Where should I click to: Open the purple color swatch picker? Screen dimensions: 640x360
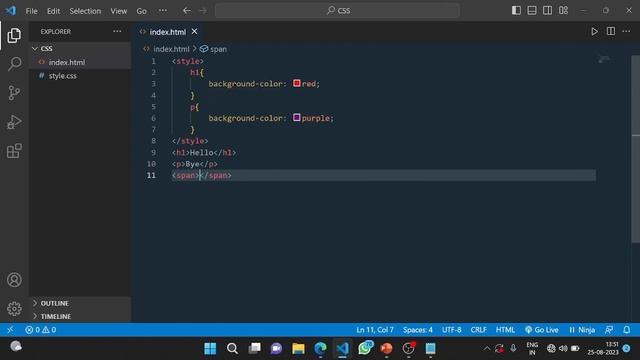pos(297,118)
